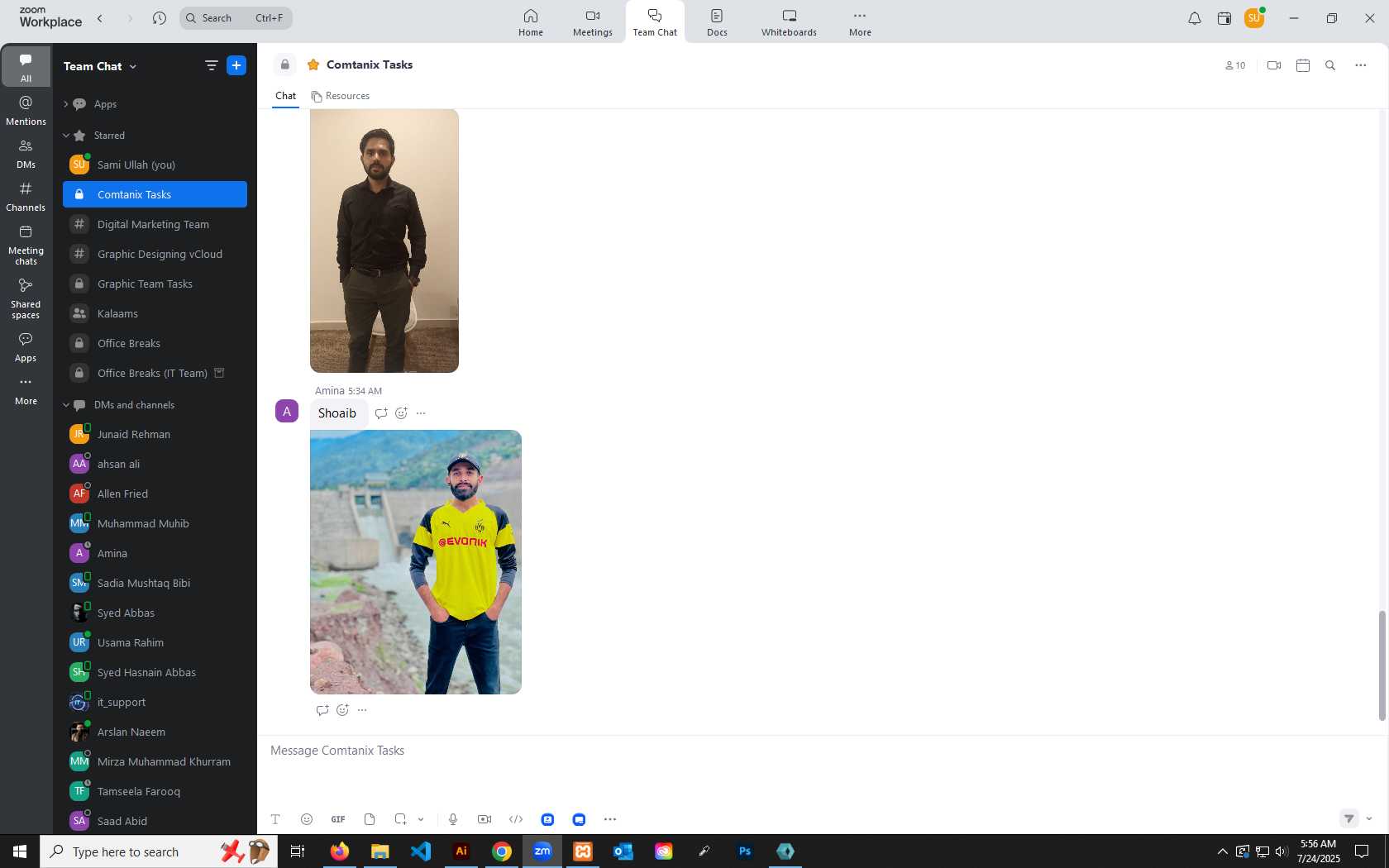Search within the Comtanix Tasks chat

(x=1330, y=65)
